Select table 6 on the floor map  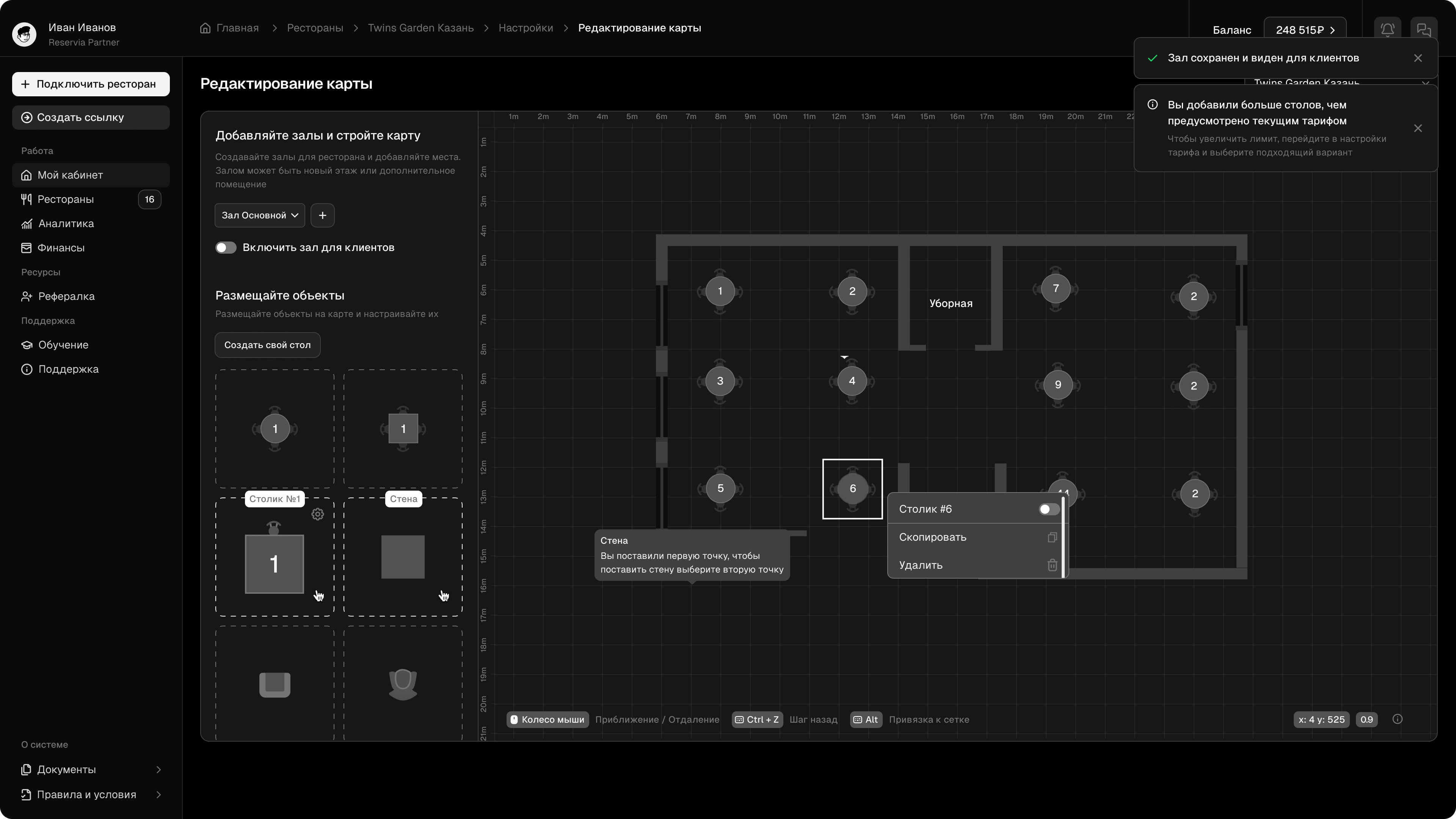(x=852, y=489)
